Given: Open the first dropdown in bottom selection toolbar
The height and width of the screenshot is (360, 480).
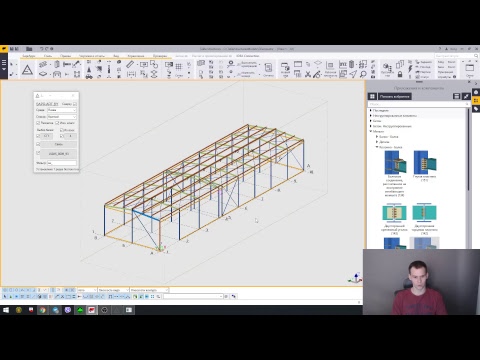Looking at the screenshot, I should click(87, 290).
